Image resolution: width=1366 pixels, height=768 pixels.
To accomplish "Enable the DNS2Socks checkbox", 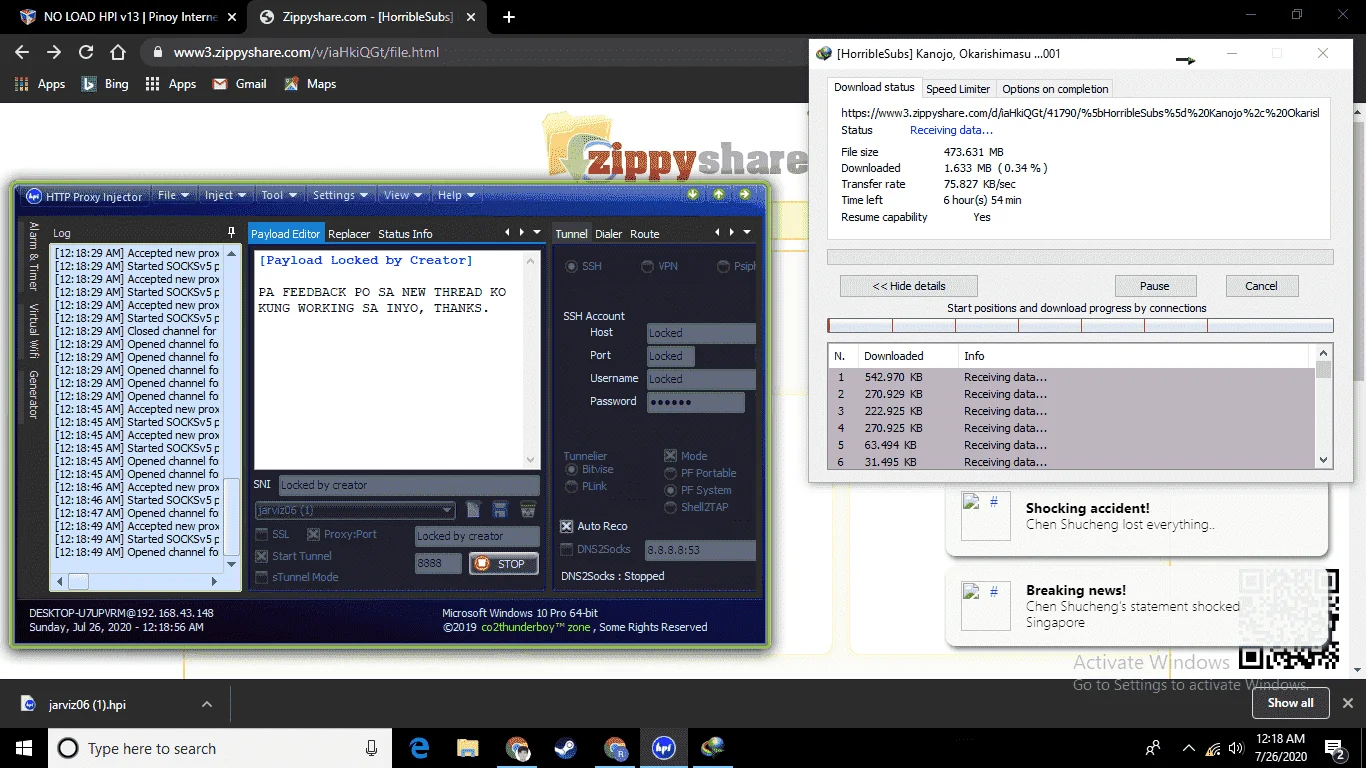I will tap(567, 549).
